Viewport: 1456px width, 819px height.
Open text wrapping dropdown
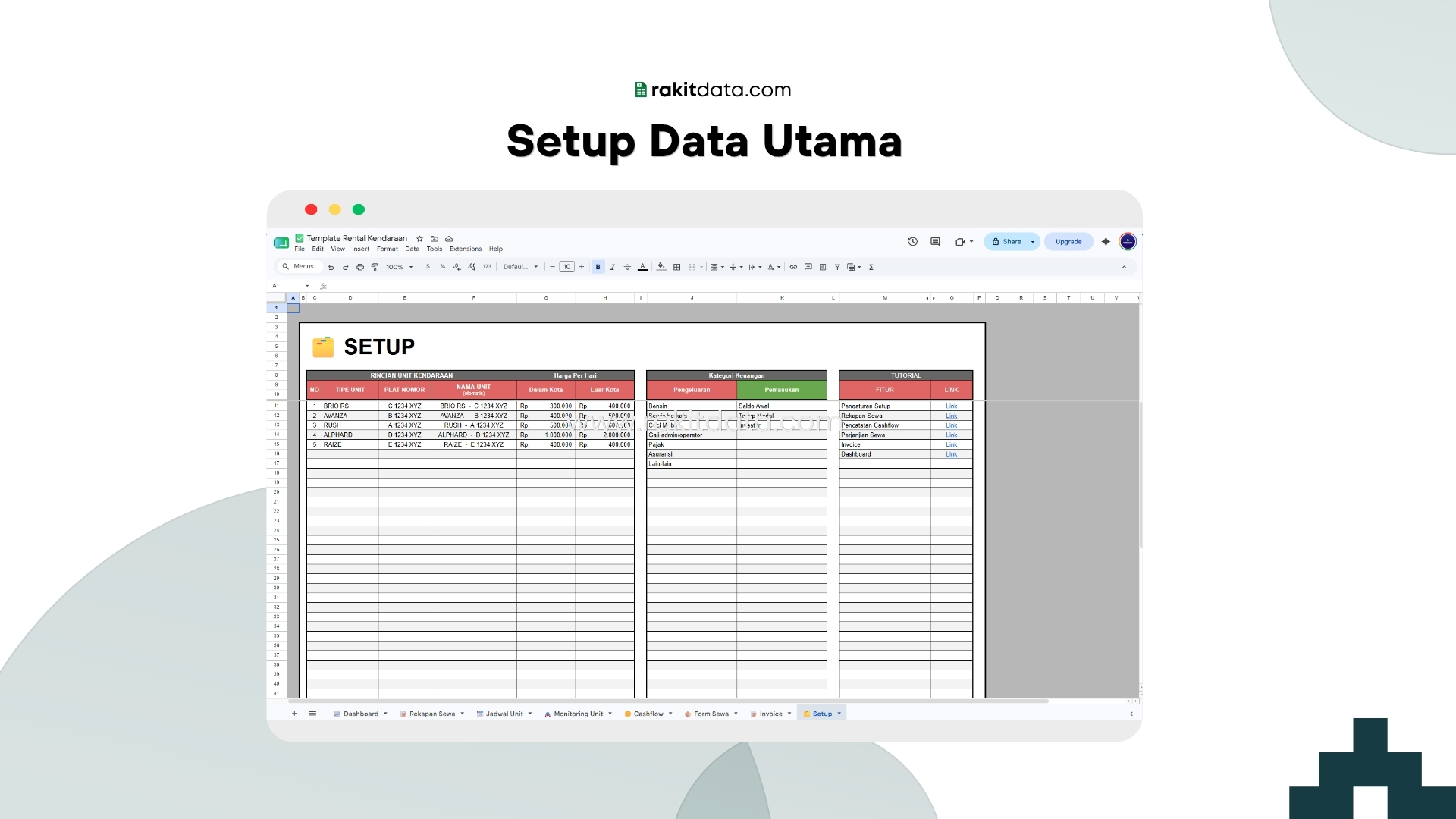click(x=755, y=267)
